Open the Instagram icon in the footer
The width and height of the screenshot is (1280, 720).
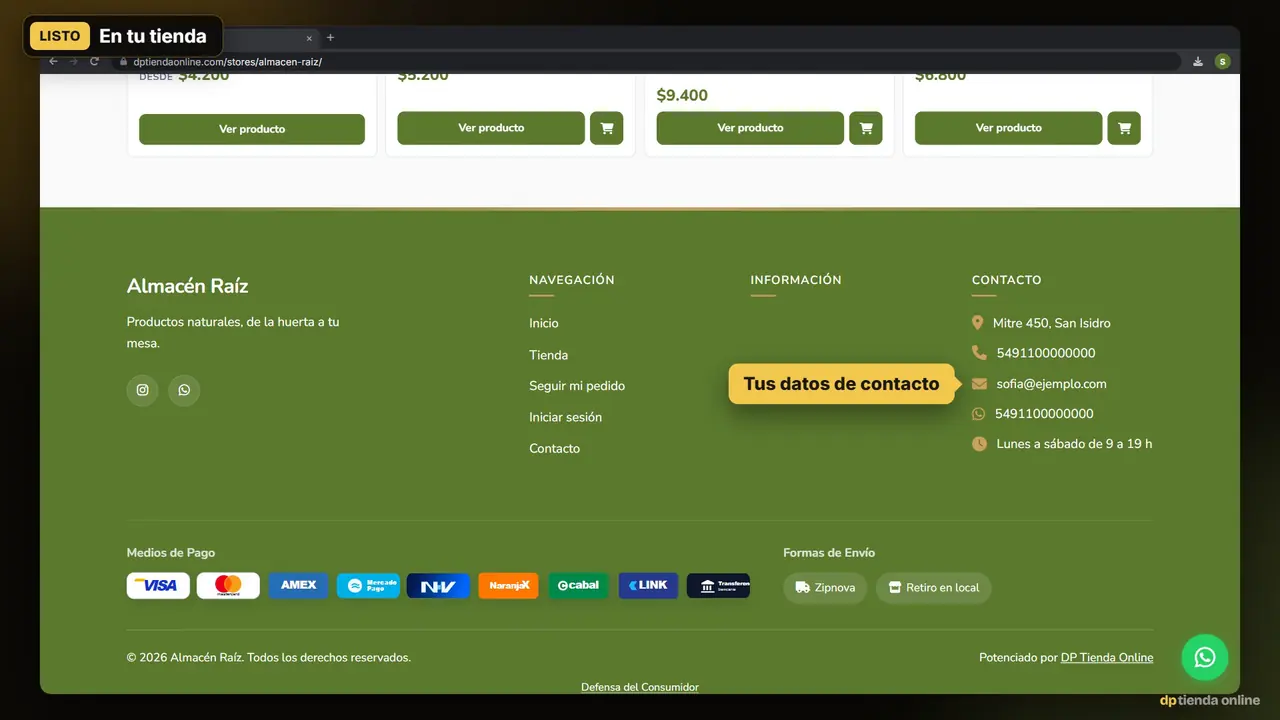142,390
